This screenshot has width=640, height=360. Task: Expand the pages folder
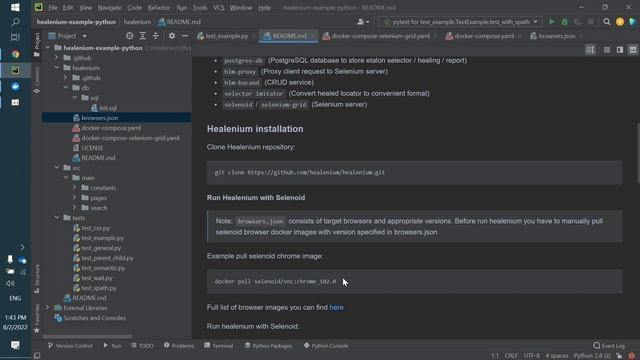(75, 198)
